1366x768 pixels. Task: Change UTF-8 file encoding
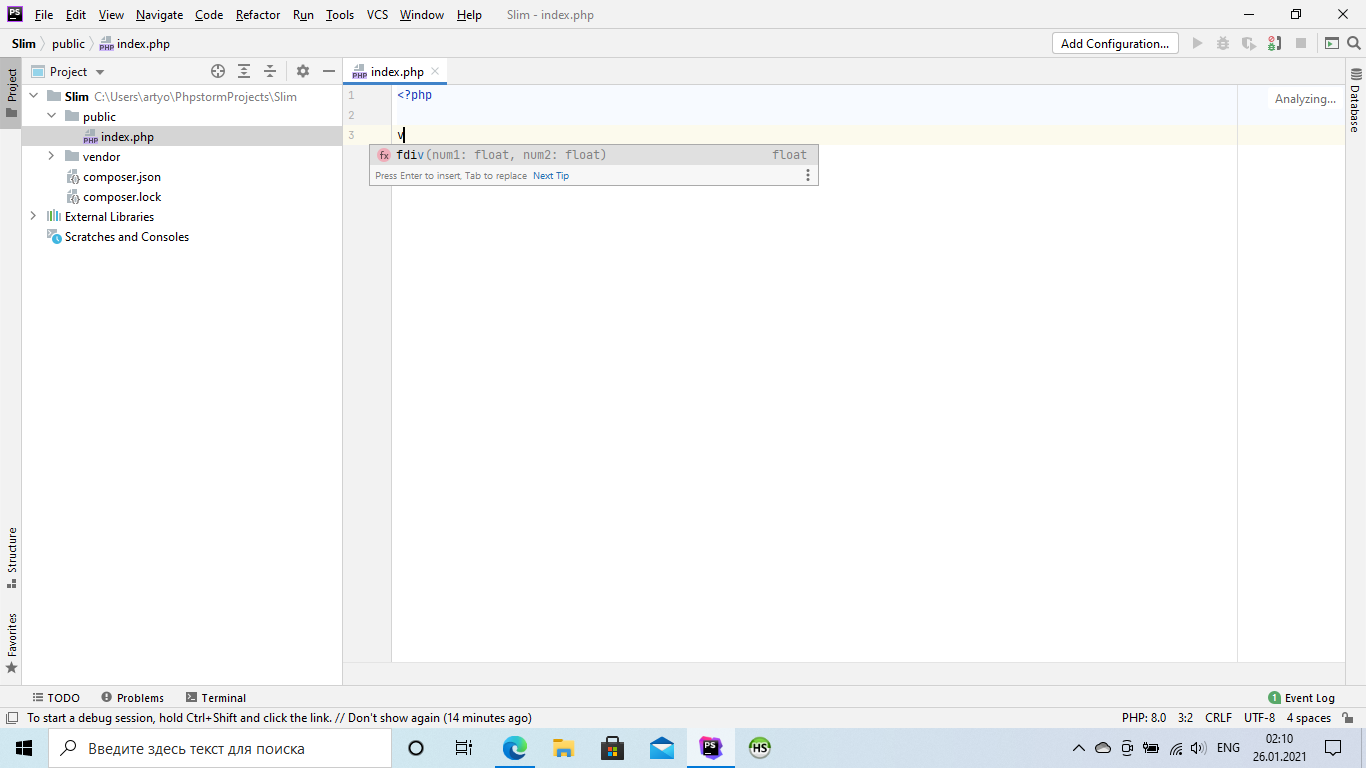pos(1259,718)
